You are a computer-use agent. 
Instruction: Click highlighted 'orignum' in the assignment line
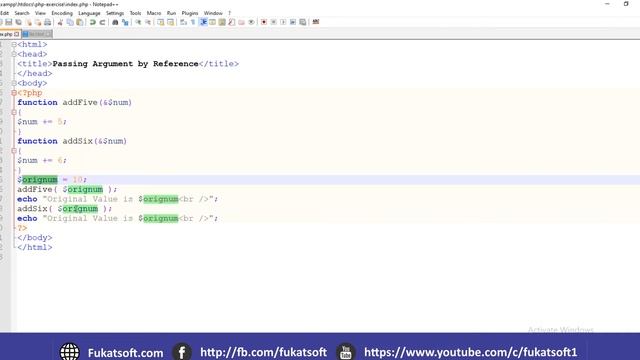[x=40, y=180]
